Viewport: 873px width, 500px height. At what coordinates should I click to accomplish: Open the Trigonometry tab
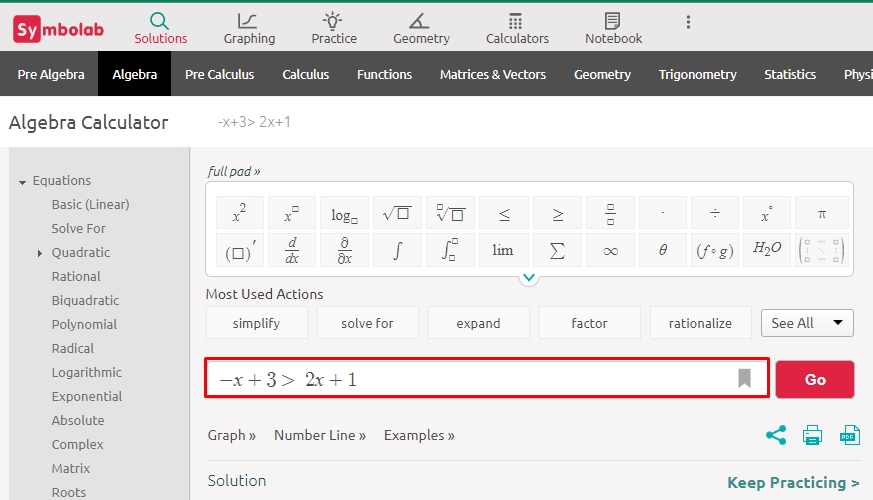coord(698,74)
